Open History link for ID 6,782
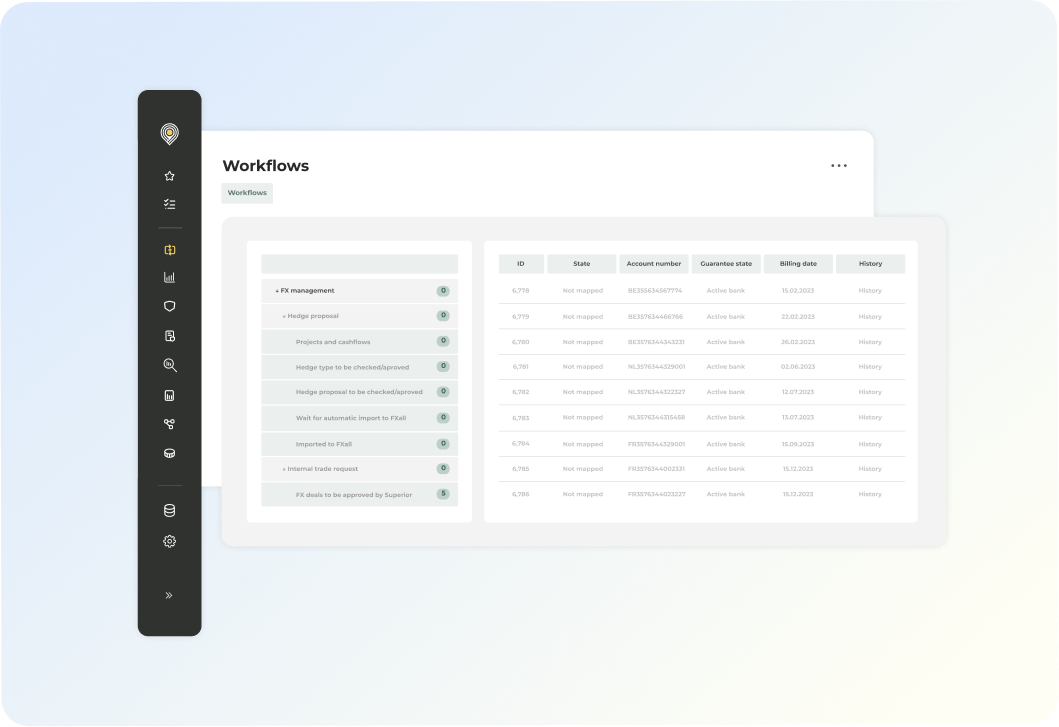The width and height of the screenshot is (1059, 727). pyautogui.click(x=870, y=392)
